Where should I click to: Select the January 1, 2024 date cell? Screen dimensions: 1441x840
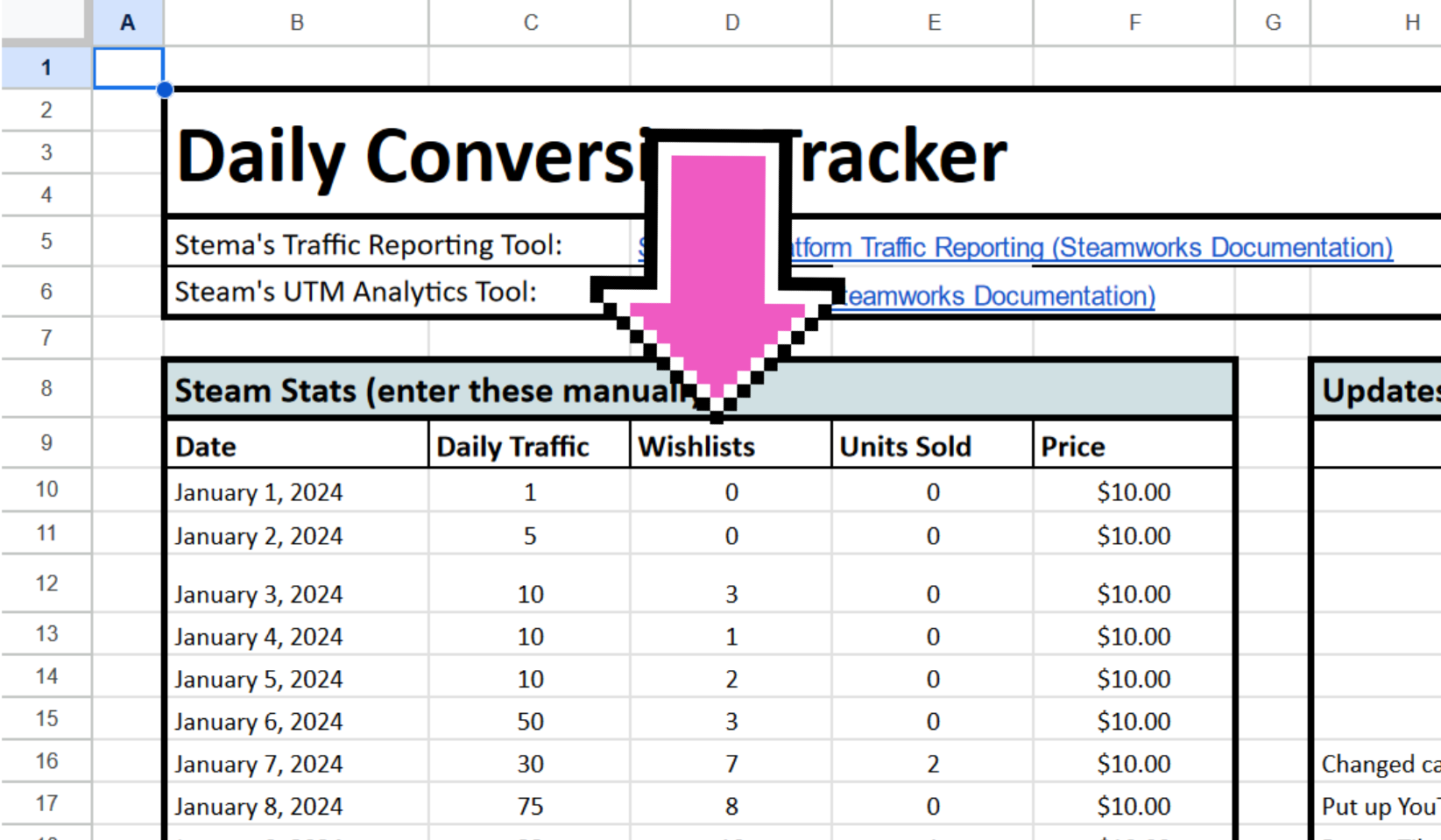[297, 491]
